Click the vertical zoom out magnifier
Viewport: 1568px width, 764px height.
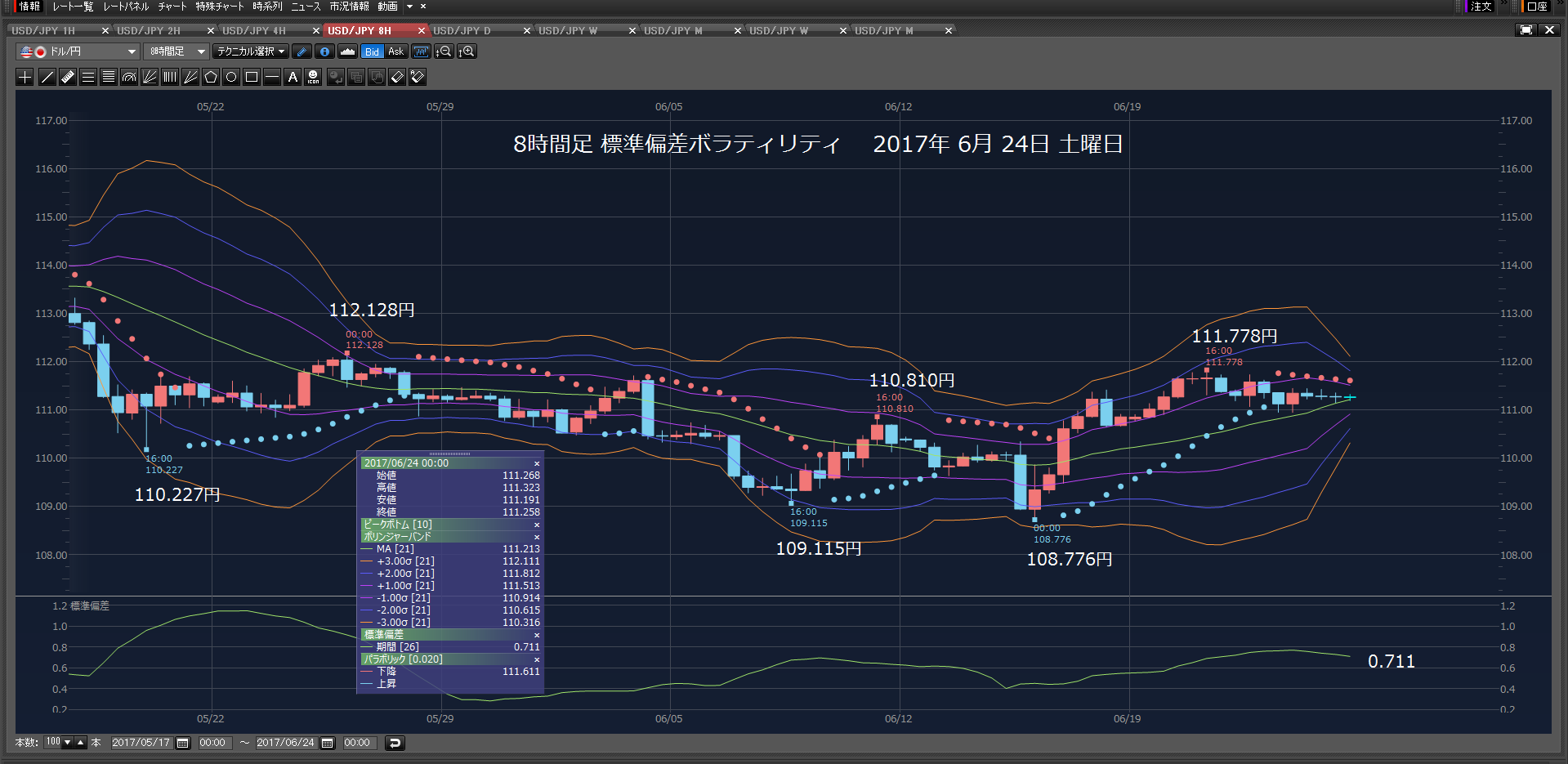(x=444, y=51)
